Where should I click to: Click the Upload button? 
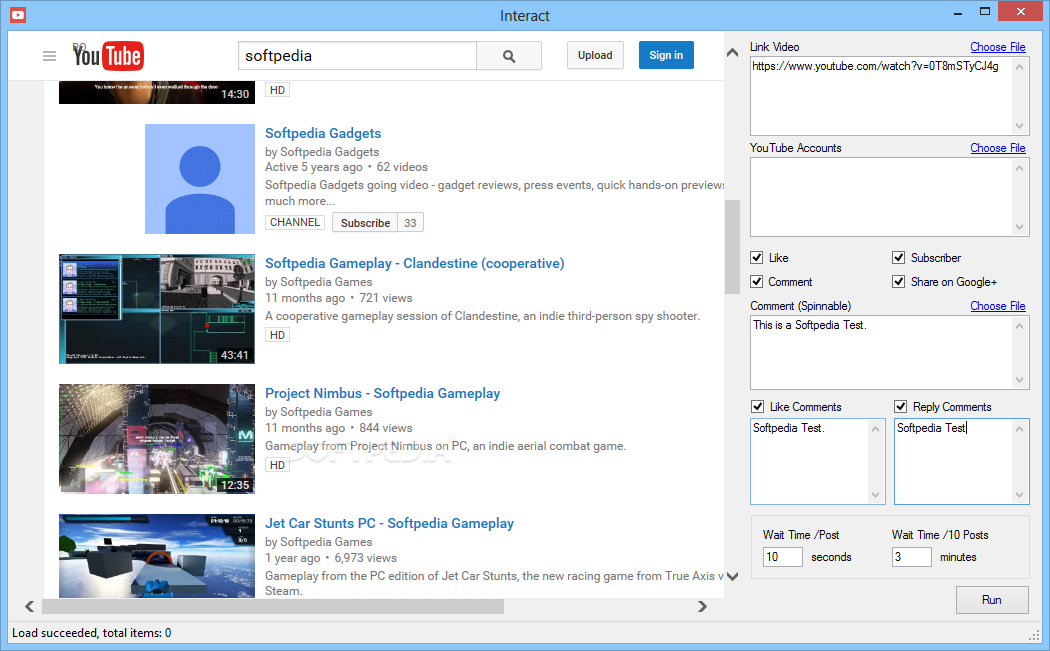pos(595,56)
